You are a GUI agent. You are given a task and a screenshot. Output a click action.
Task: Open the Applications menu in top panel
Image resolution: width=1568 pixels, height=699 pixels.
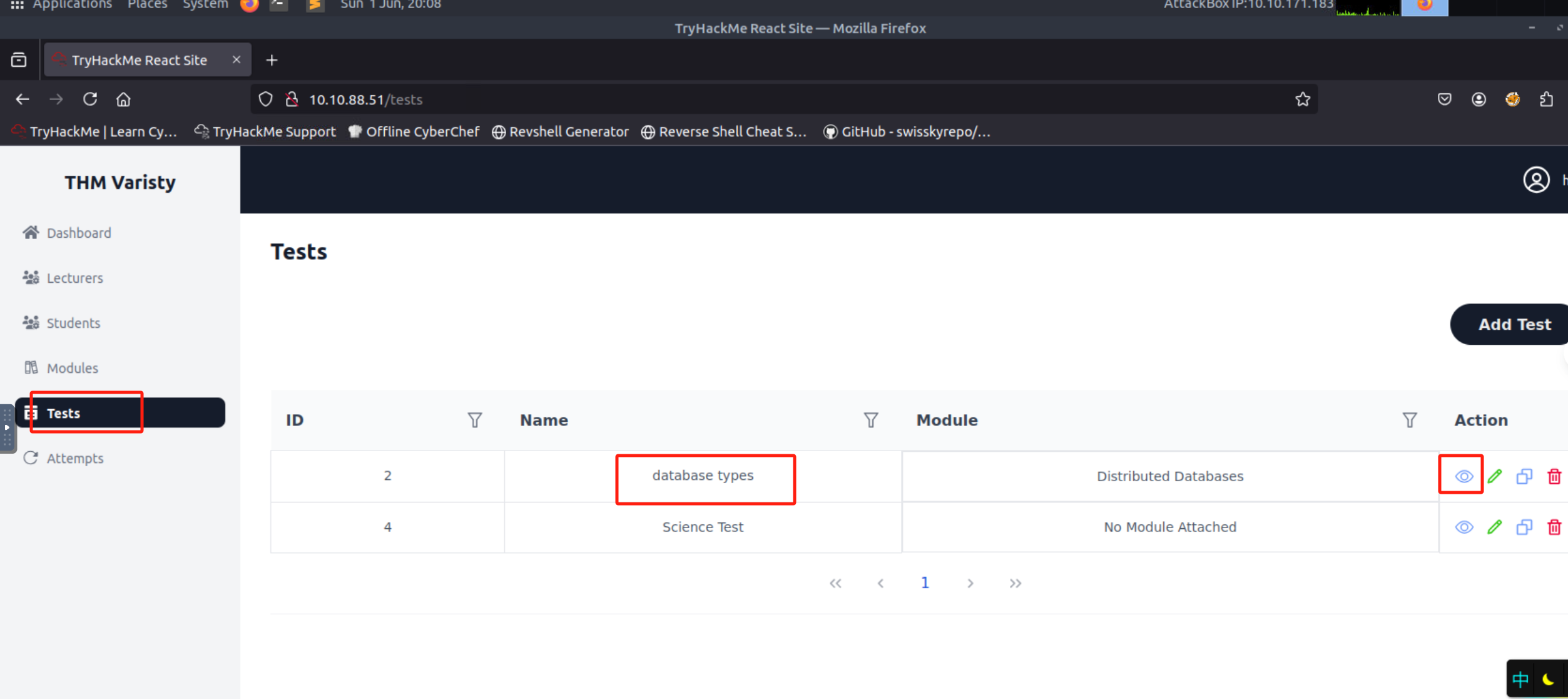pyautogui.click(x=71, y=5)
